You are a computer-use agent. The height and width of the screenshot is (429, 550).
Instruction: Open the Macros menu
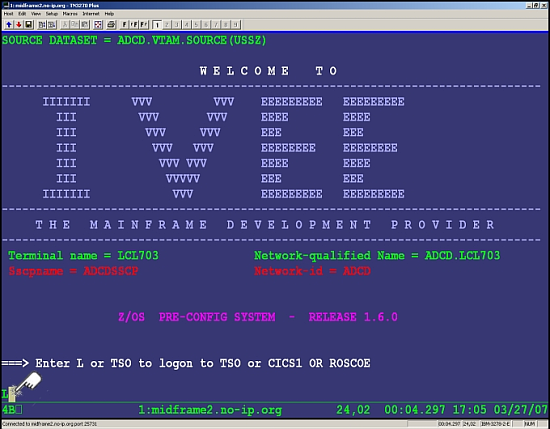pyautogui.click(x=70, y=14)
